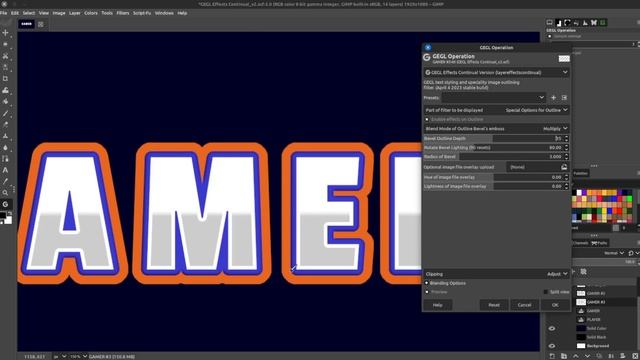Viewport: 640px width, 360px height.
Task: Open the presets management menu icon
Action: pos(564,98)
